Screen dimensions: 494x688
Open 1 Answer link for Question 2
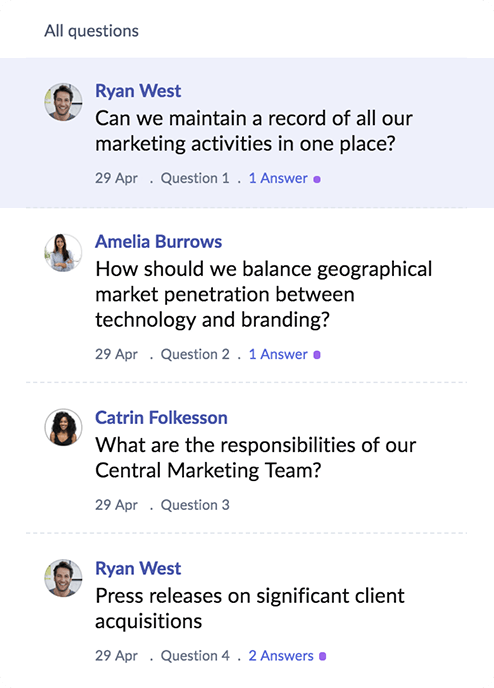pos(278,354)
